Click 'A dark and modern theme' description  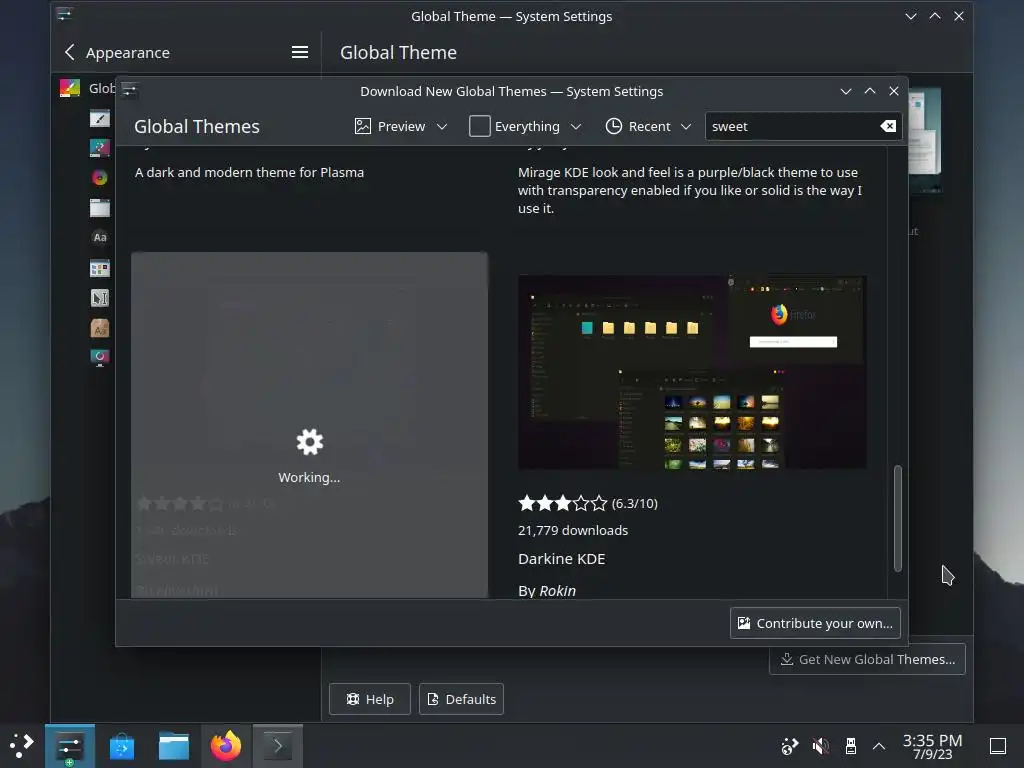coord(249,172)
